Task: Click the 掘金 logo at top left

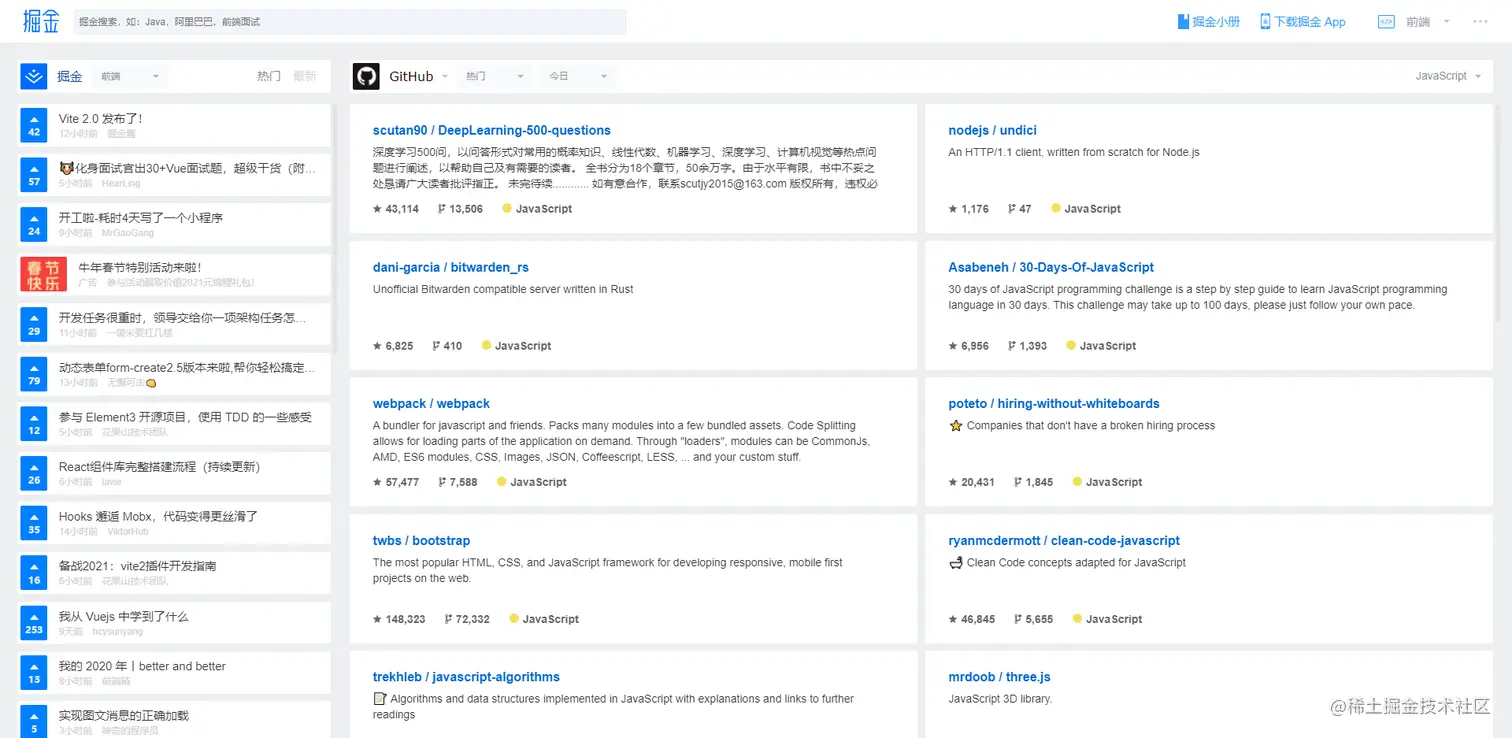Action: (41, 21)
